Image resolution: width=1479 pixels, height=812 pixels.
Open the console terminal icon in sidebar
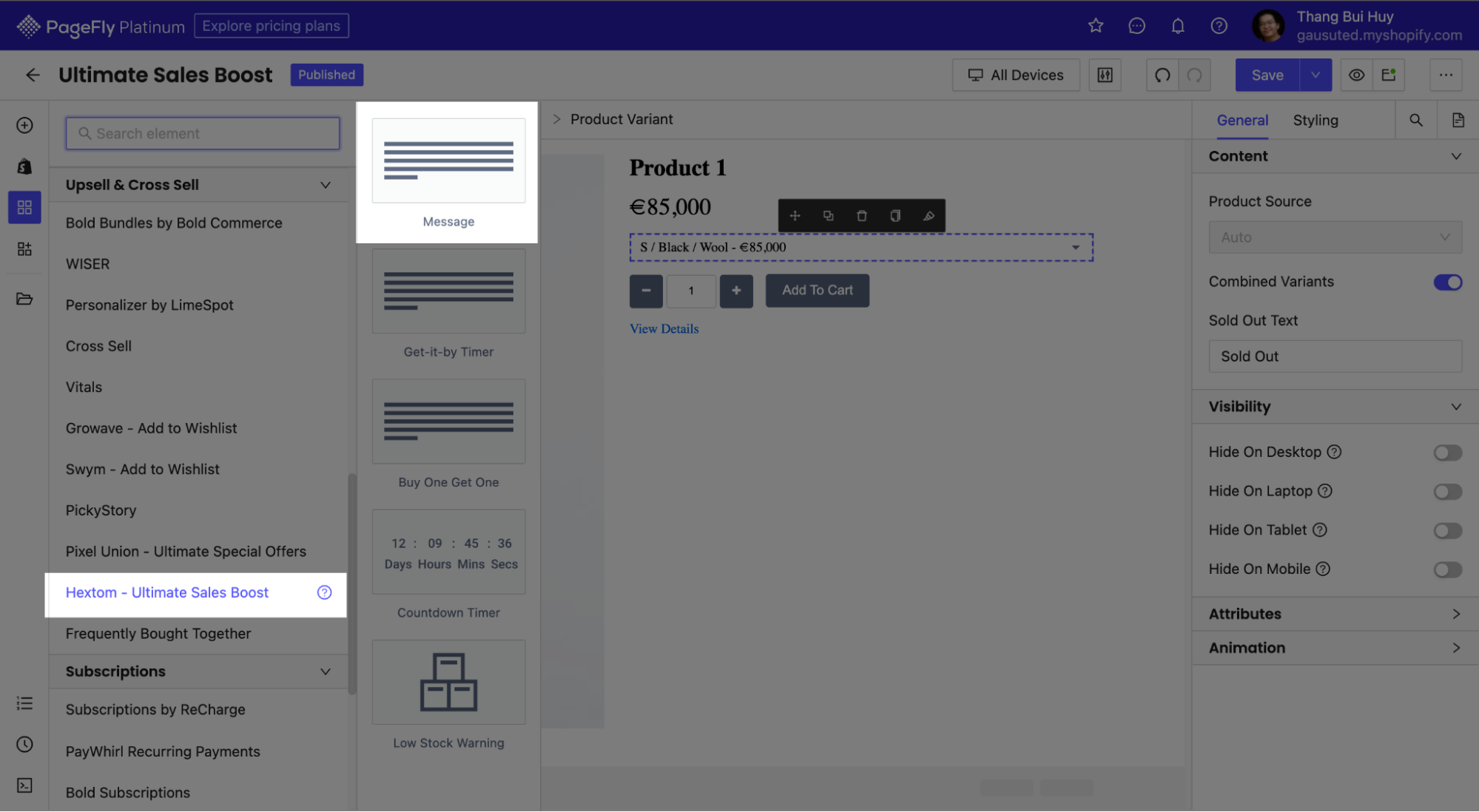tap(24, 785)
